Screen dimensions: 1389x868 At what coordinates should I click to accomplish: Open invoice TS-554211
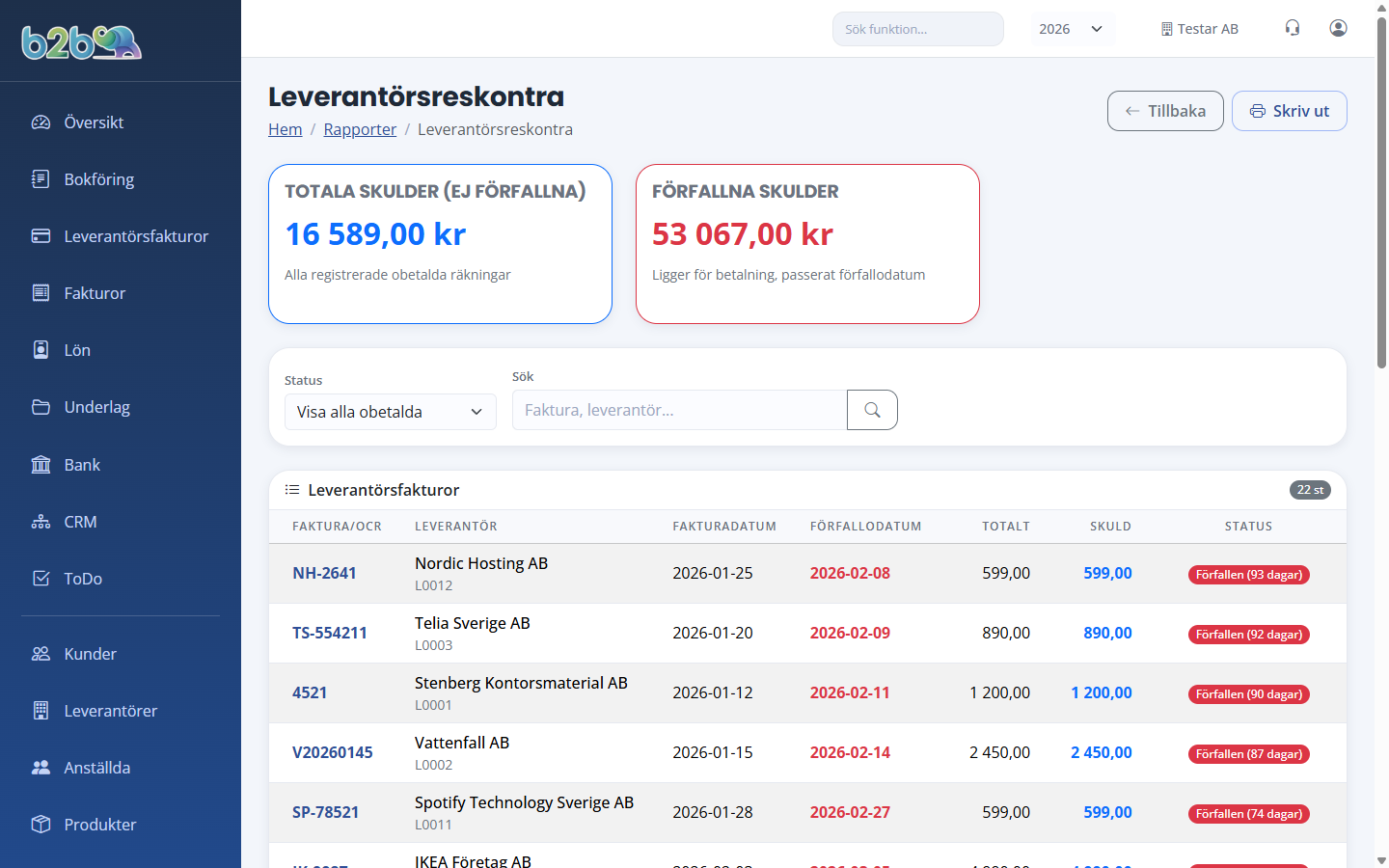click(x=330, y=633)
